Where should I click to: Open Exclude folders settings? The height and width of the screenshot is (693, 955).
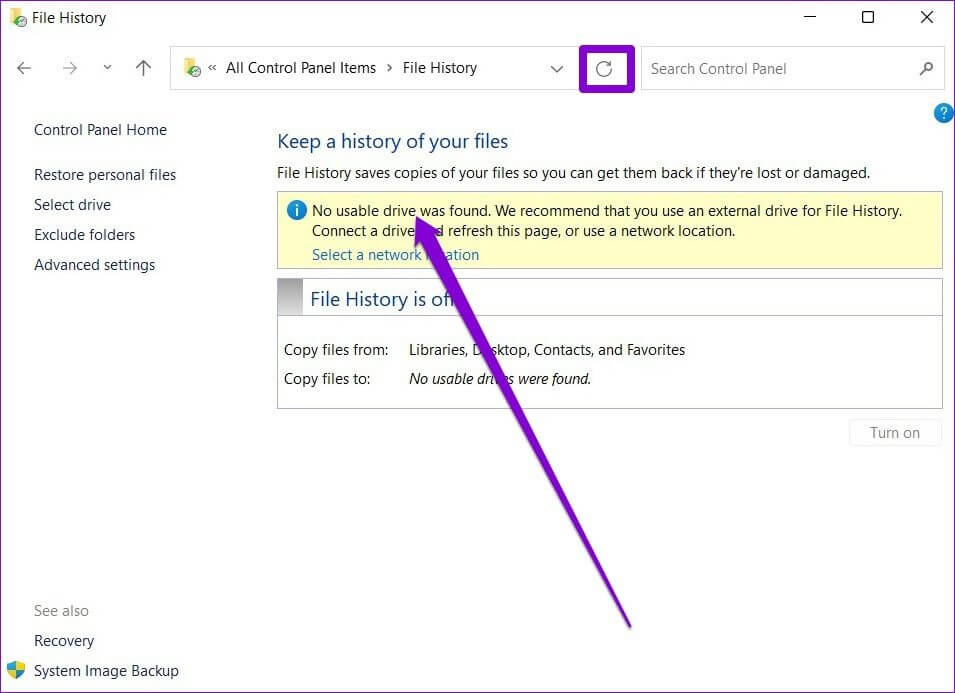click(x=85, y=234)
